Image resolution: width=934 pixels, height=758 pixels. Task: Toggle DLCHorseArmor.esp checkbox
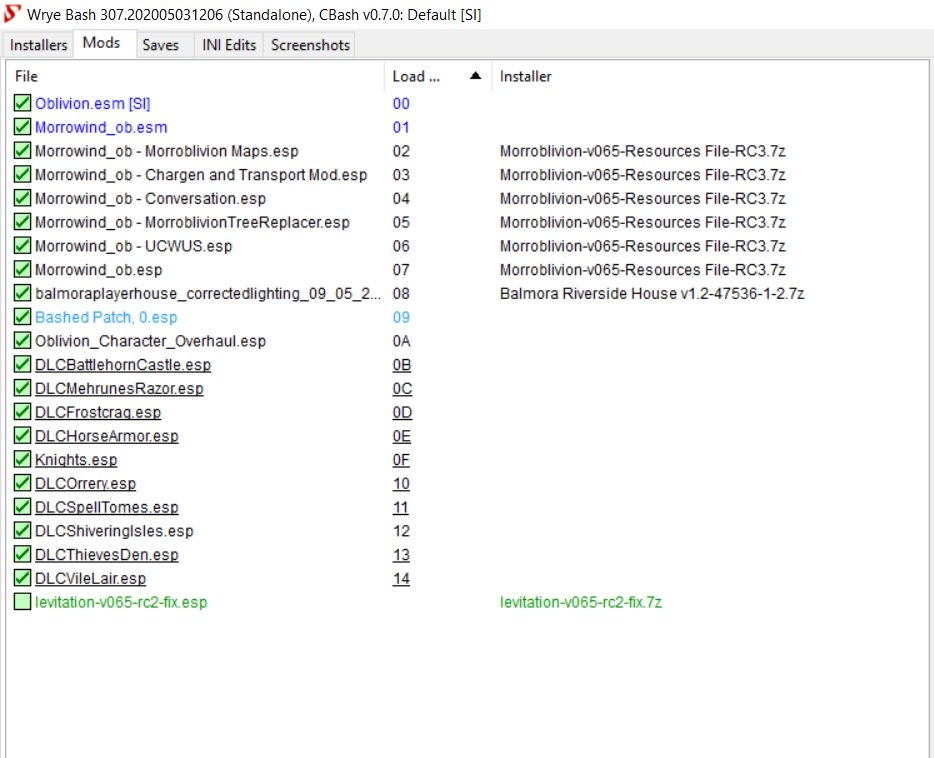click(22, 436)
